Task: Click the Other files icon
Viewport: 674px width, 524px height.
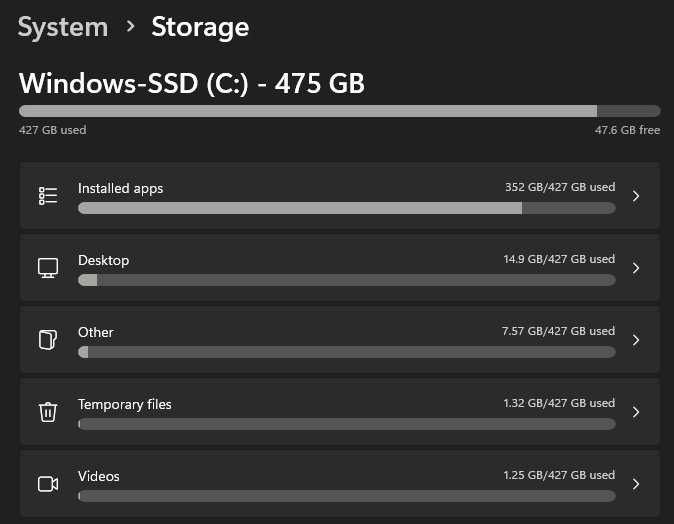Action: click(48, 340)
